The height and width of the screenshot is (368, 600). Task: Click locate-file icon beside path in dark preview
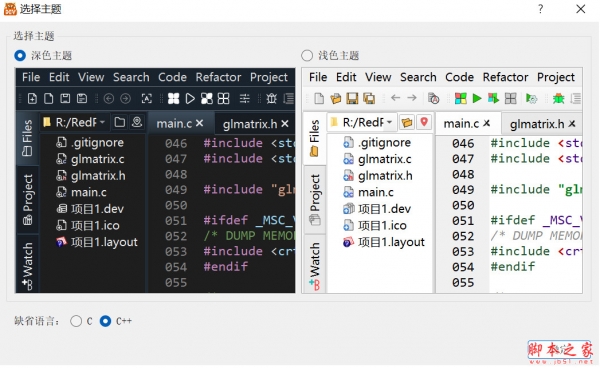(x=137, y=122)
